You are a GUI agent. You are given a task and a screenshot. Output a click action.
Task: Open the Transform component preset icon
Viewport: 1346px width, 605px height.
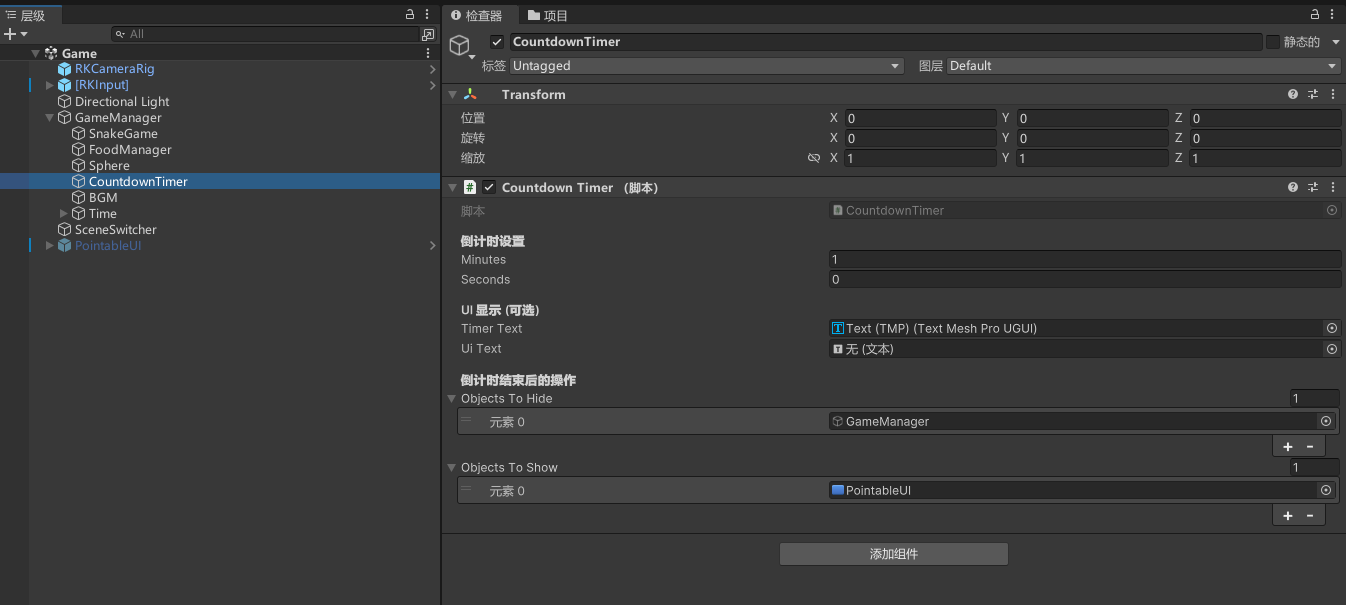(1313, 94)
